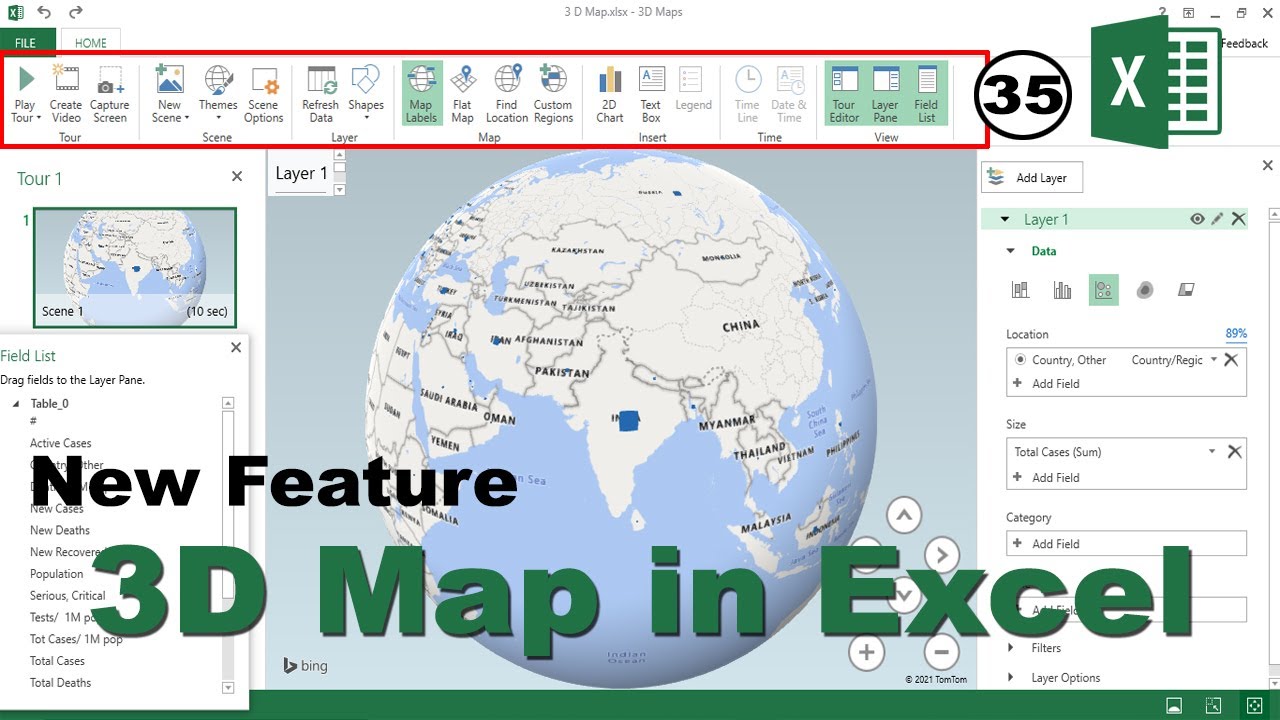Click the Add Layer button
Image resolution: width=1280 pixels, height=720 pixels.
(x=1031, y=177)
